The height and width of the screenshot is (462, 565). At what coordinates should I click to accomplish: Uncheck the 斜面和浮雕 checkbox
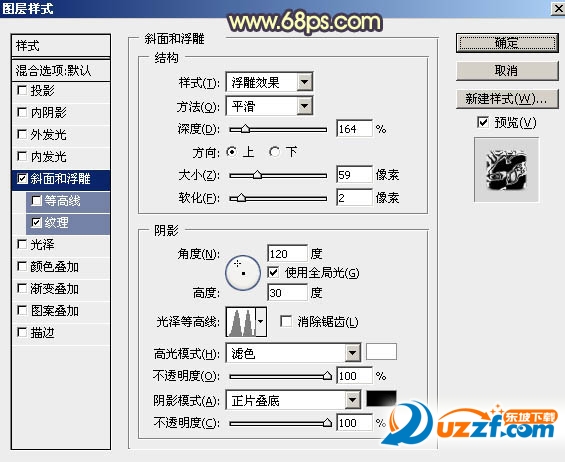tap(22, 178)
